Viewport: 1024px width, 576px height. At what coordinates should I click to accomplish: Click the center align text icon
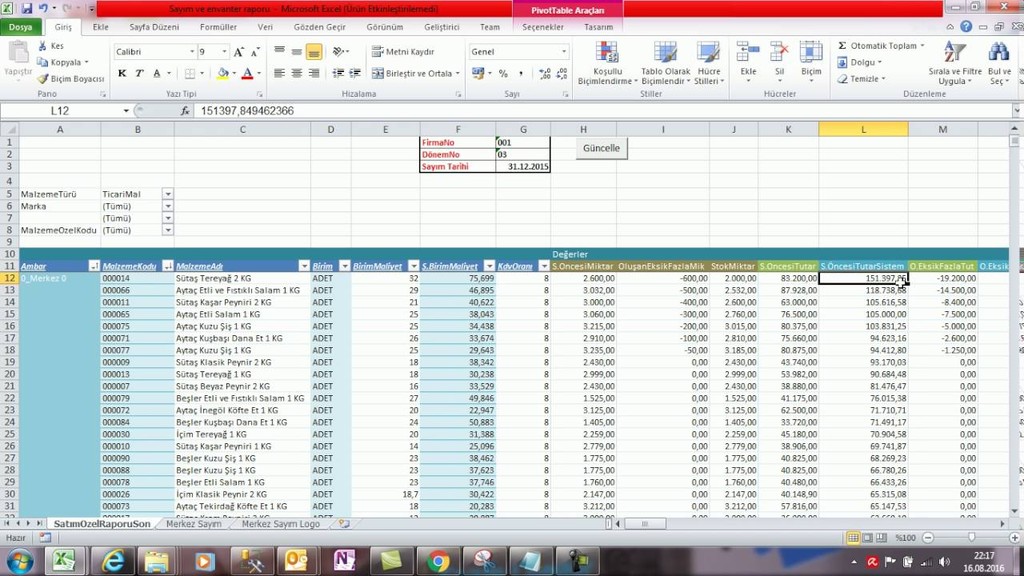coord(296,73)
